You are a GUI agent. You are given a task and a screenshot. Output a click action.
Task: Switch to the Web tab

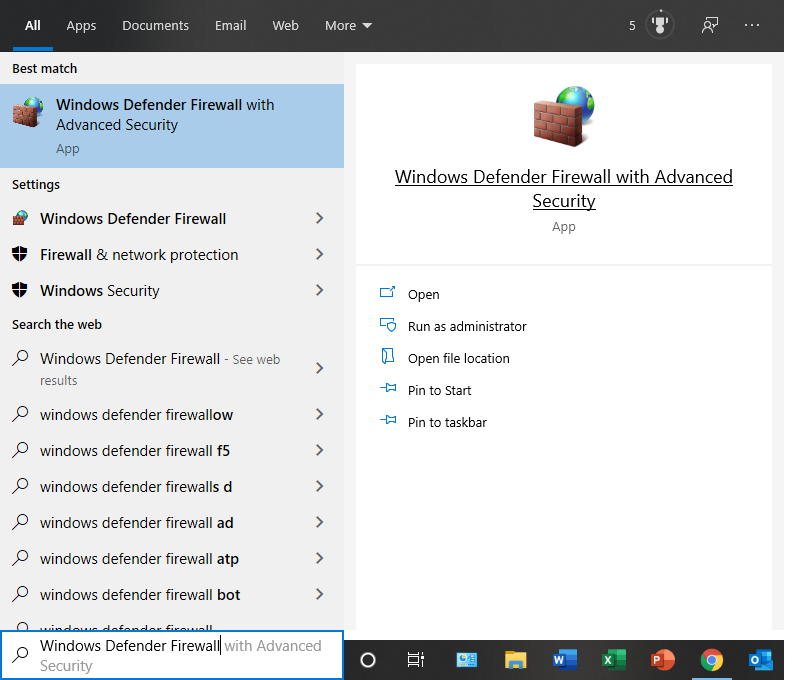[x=285, y=26]
